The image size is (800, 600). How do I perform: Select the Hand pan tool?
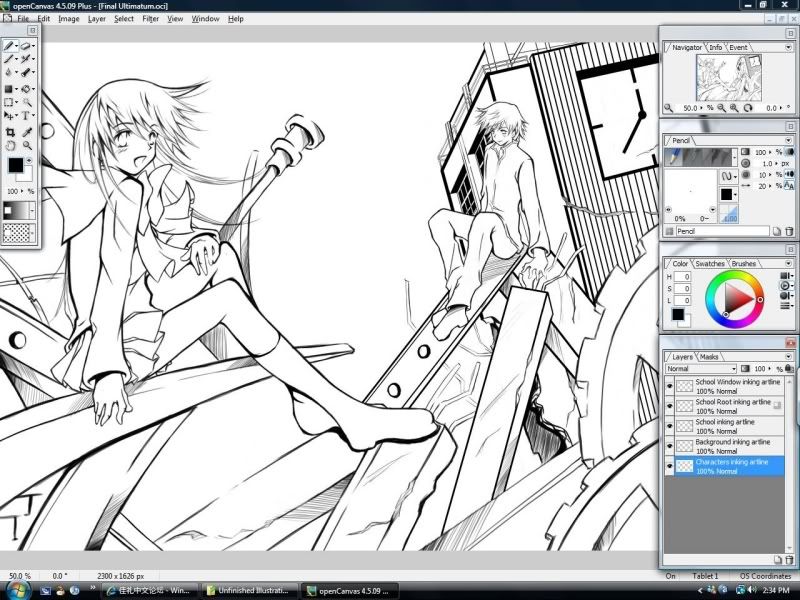(x=10, y=145)
